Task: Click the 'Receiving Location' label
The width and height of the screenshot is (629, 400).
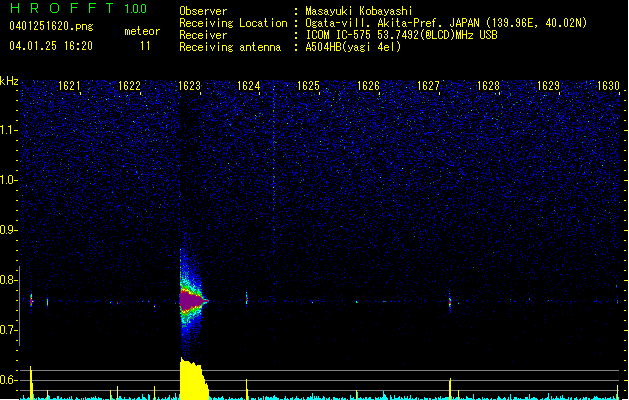Action: tap(233, 23)
